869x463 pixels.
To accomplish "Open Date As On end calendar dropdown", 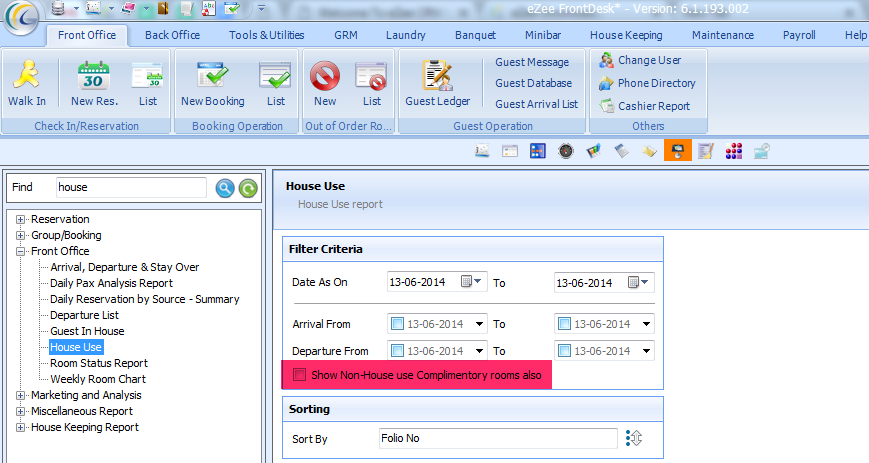I will pyautogui.click(x=638, y=282).
